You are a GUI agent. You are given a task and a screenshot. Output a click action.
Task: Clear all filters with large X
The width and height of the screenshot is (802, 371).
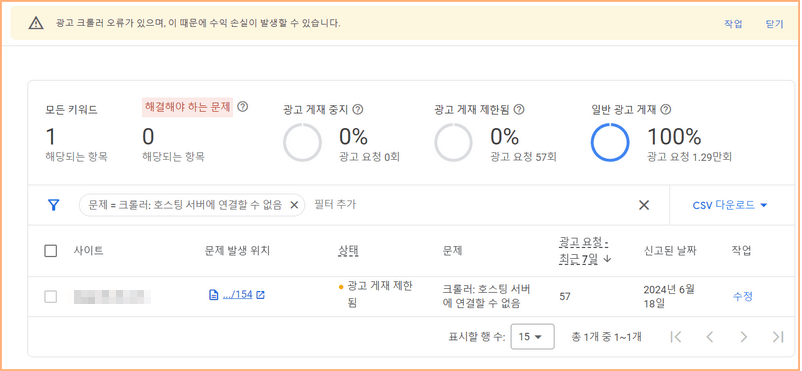pos(644,205)
